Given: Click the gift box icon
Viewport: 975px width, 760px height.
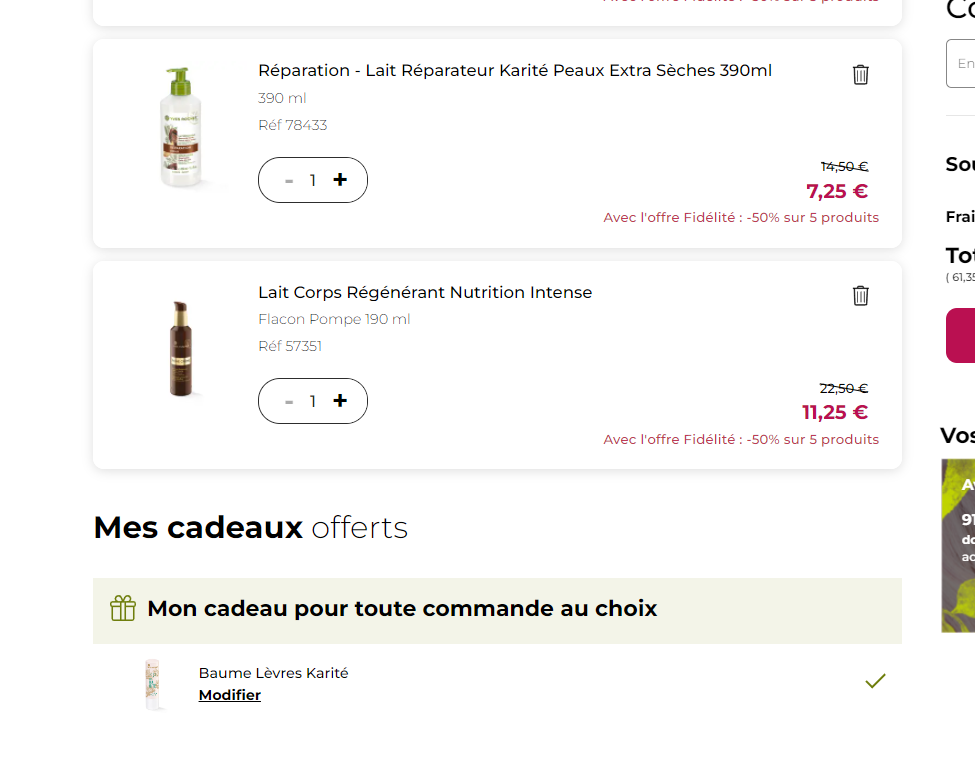Looking at the screenshot, I should [x=123, y=608].
